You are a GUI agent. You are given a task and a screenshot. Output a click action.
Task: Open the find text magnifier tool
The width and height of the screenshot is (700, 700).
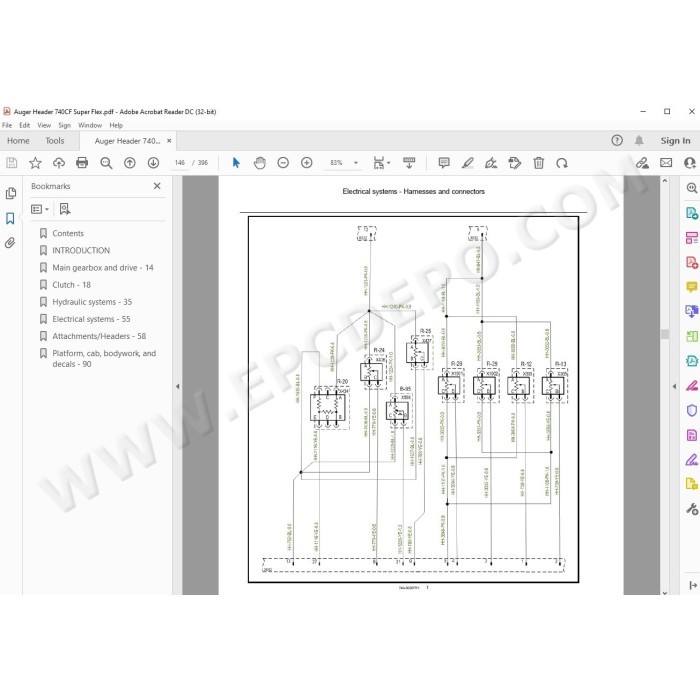pos(106,163)
